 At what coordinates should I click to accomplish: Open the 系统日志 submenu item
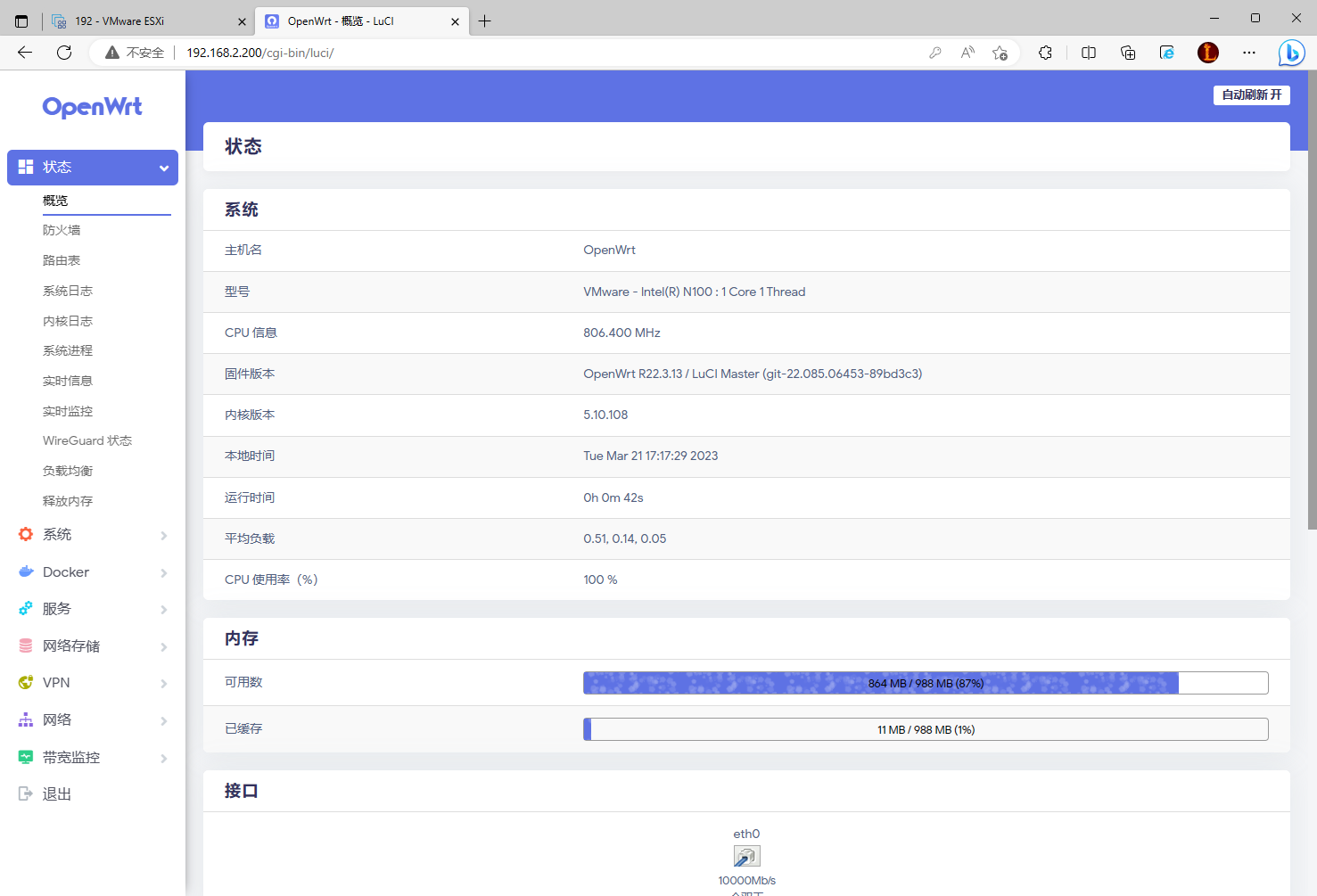click(x=68, y=291)
